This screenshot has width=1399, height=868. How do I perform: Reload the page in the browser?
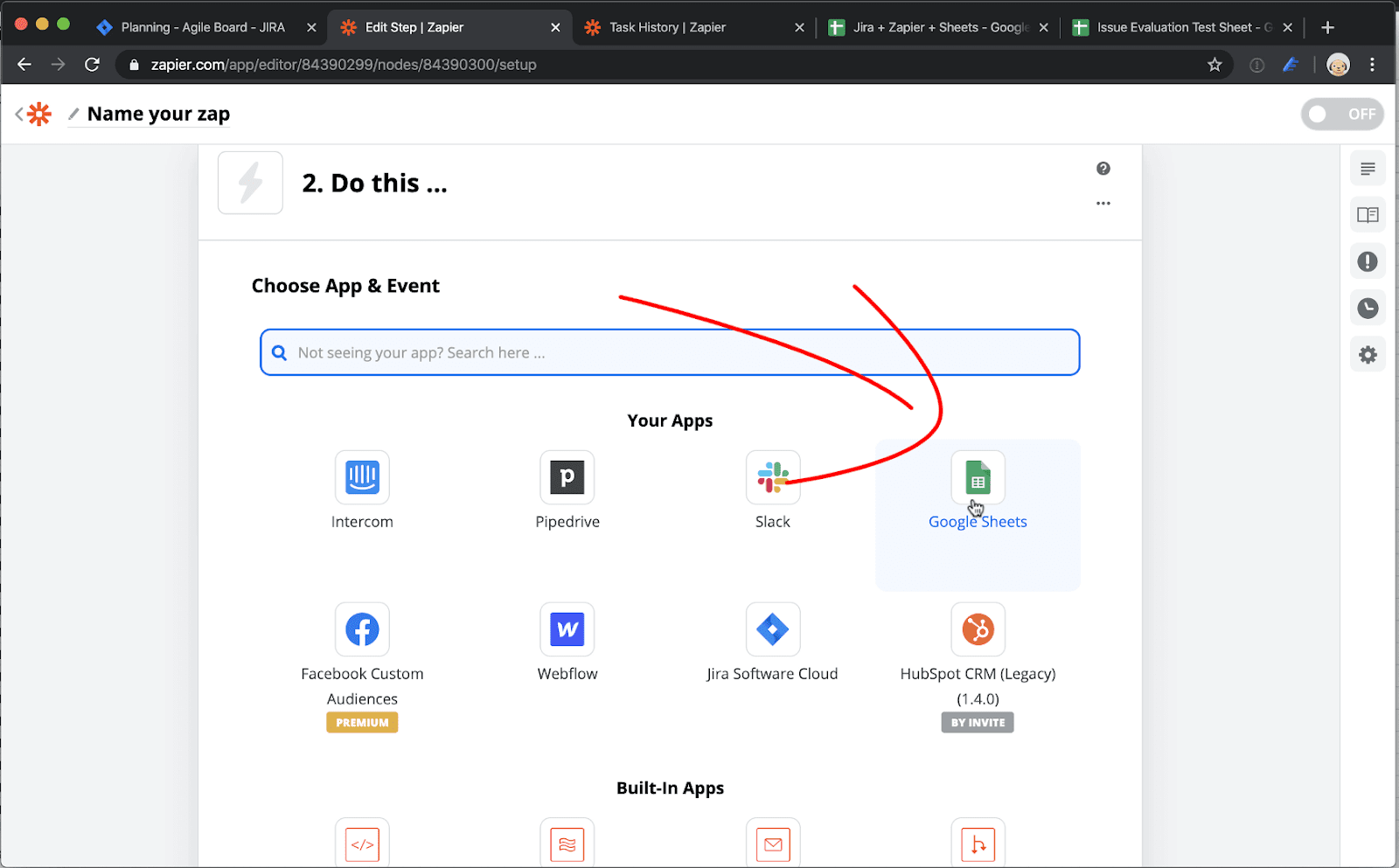coord(92,65)
